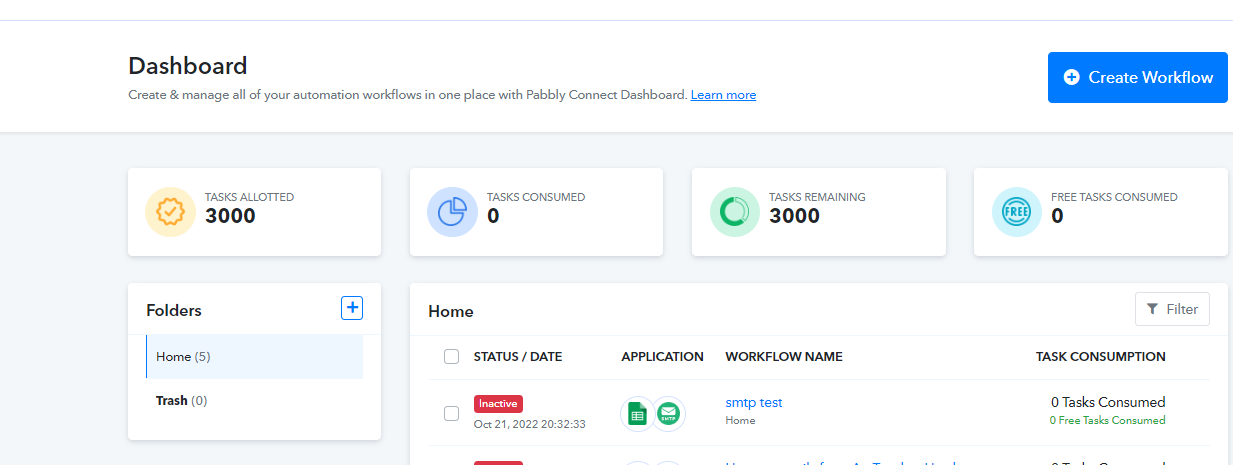1233x465 pixels.
Task: Click the Inactive status badge for smtp test
Action: pyautogui.click(x=498, y=404)
